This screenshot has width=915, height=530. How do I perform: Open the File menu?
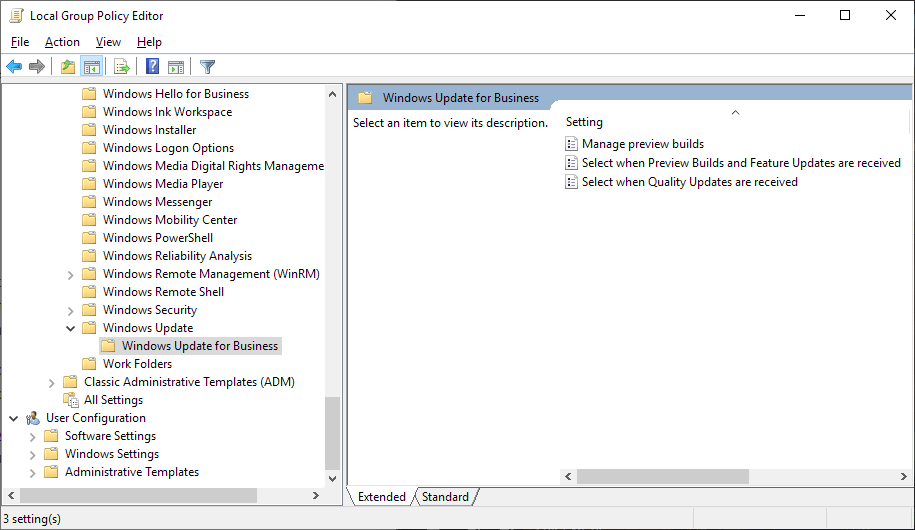tap(20, 42)
